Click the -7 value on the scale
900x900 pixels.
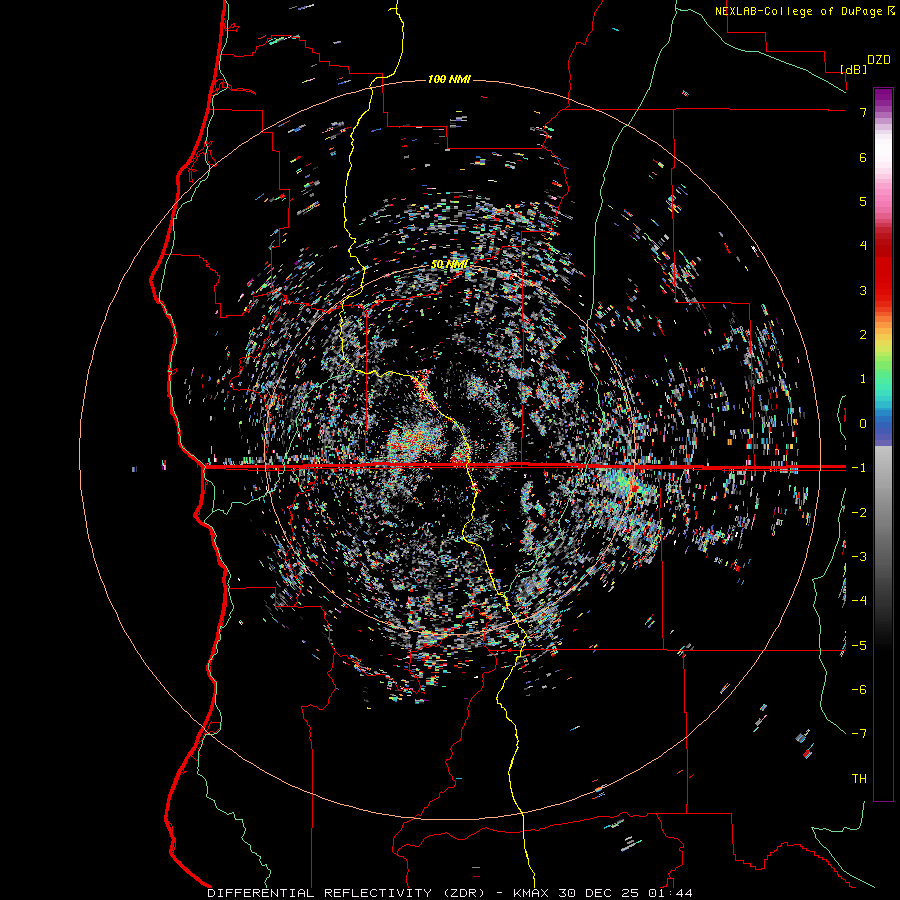[859, 734]
